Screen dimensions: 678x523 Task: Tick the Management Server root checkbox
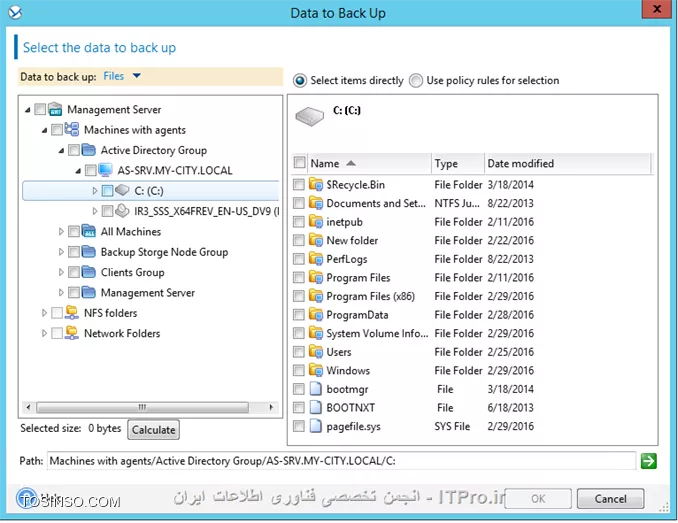[x=40, y=109]
